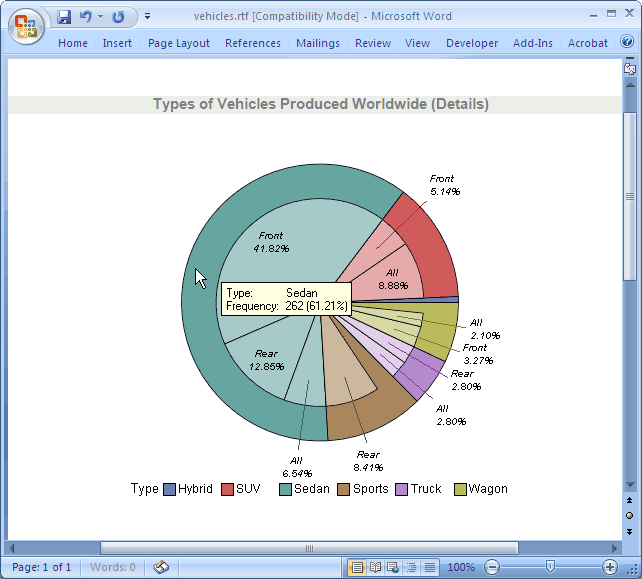Click the horizontal scrollbar thumb
The height and width of the screenshot is (579, 642).
tap(310, 548)
